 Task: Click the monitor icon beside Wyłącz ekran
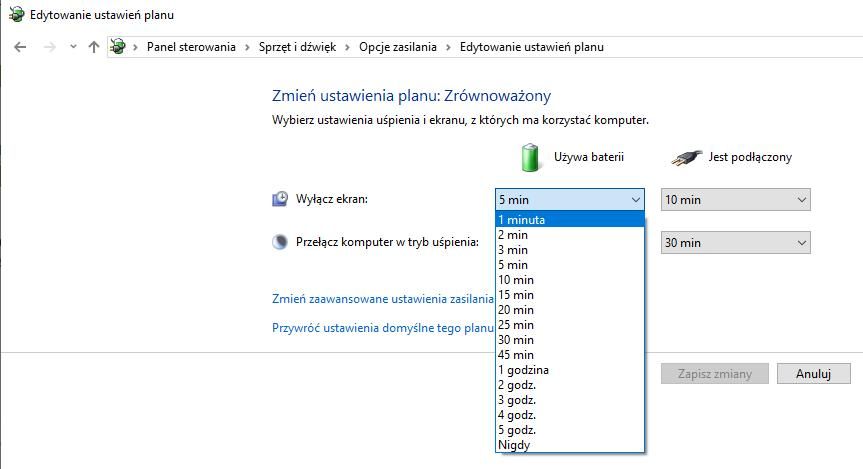pos(280,199)
